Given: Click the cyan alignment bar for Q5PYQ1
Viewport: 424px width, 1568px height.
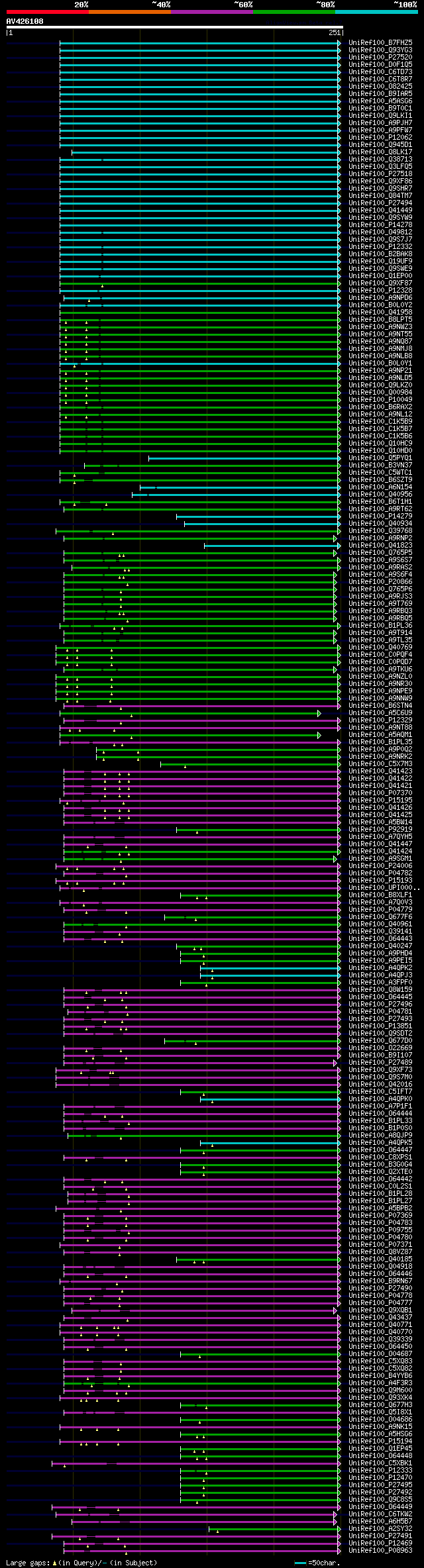Looking at the screenshot, I should 244,458.
